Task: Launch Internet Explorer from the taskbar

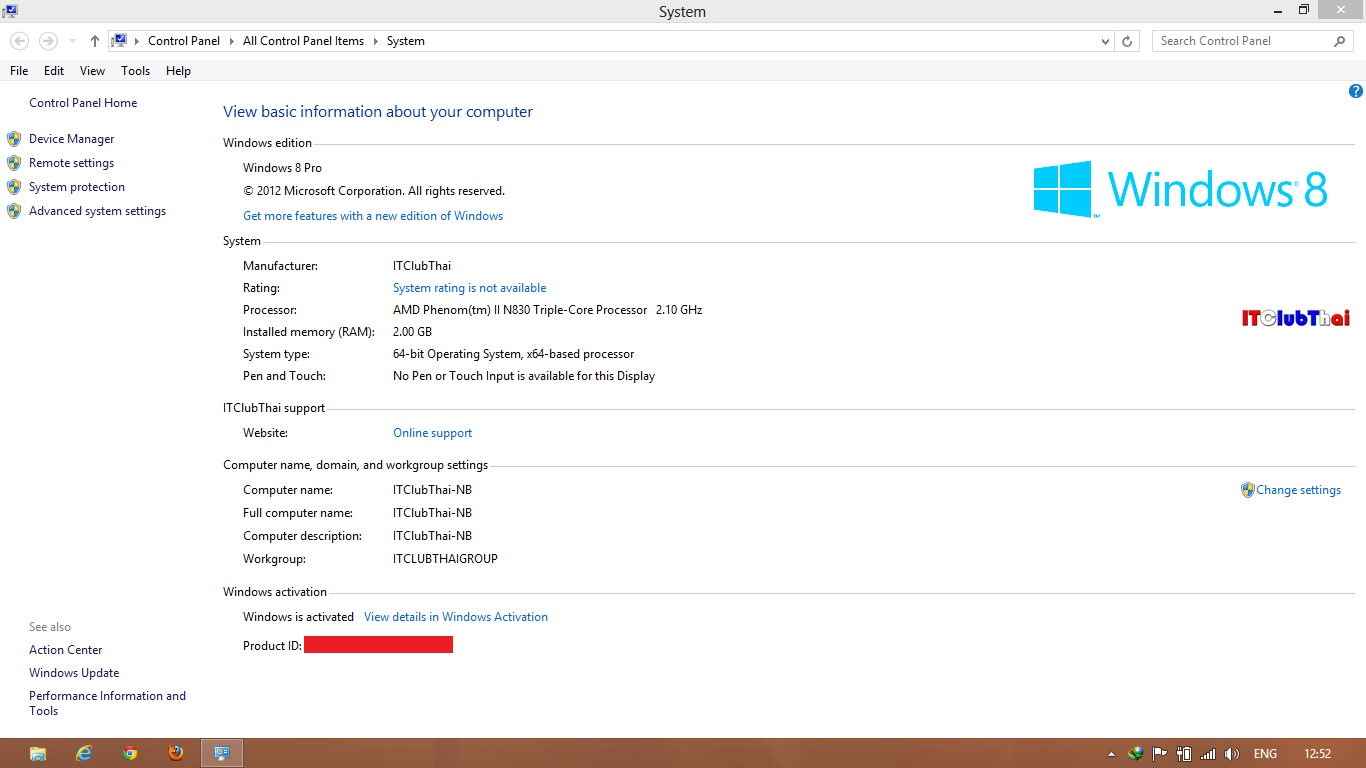Action: [84, 753]
